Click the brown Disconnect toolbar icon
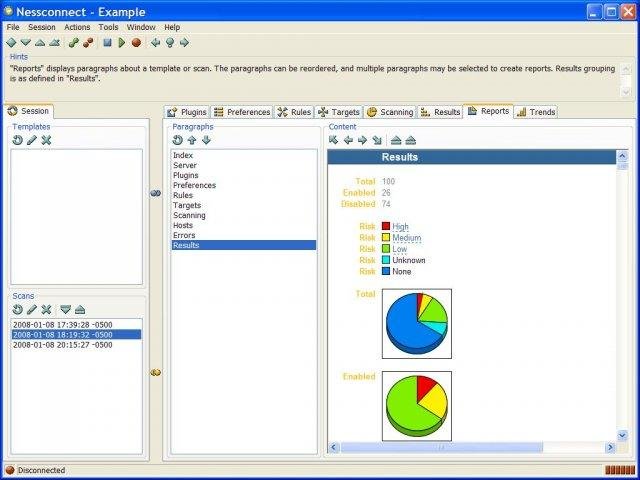The image size is (640, 480). pyautogui.click(x=88, y=42)
